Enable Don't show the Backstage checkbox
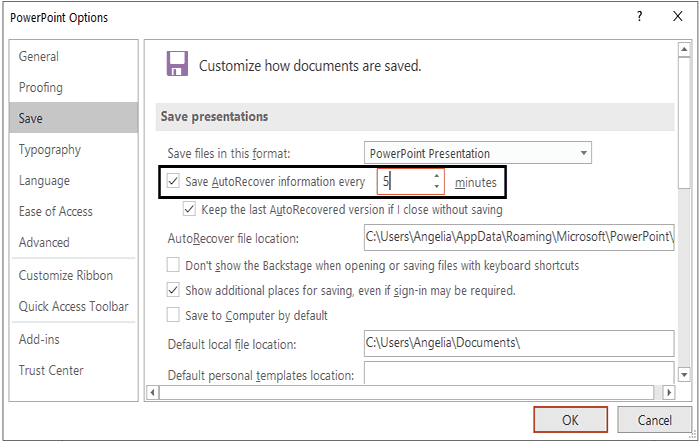This screenshot has width=700, height=442. click(x=173, y=265)
